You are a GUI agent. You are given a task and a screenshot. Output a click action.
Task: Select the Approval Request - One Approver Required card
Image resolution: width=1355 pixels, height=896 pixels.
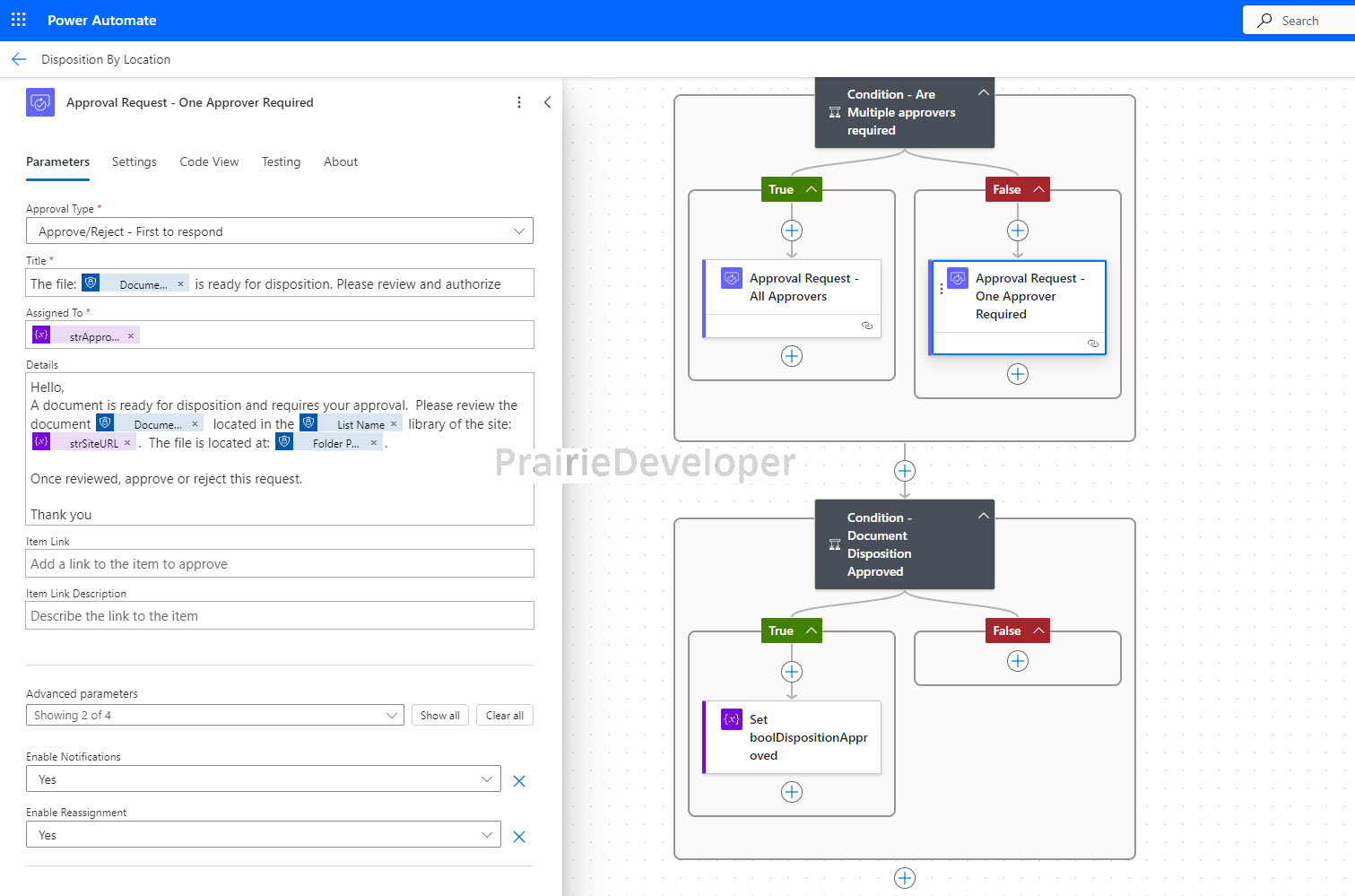tap(1019, 308)
